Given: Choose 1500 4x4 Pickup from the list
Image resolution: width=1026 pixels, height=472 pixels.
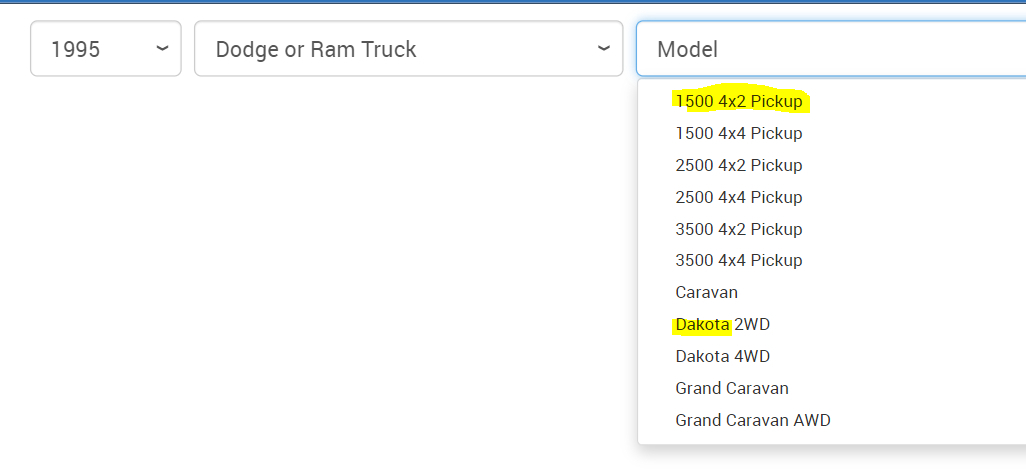Looking at the screenshot, I should [738, 133].
